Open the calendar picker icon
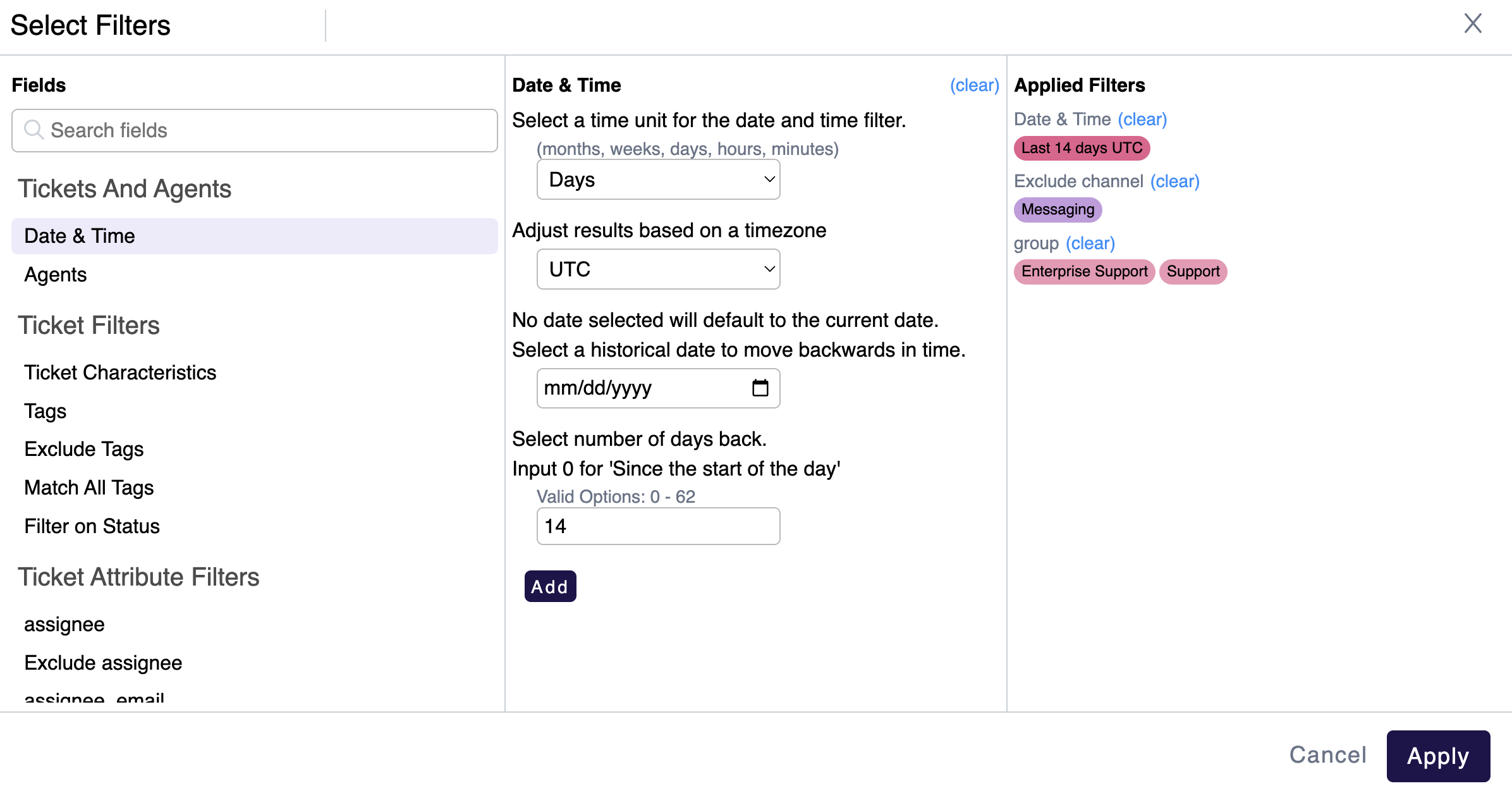Viewport: 1512px width, 793px height. pos(762,388)
